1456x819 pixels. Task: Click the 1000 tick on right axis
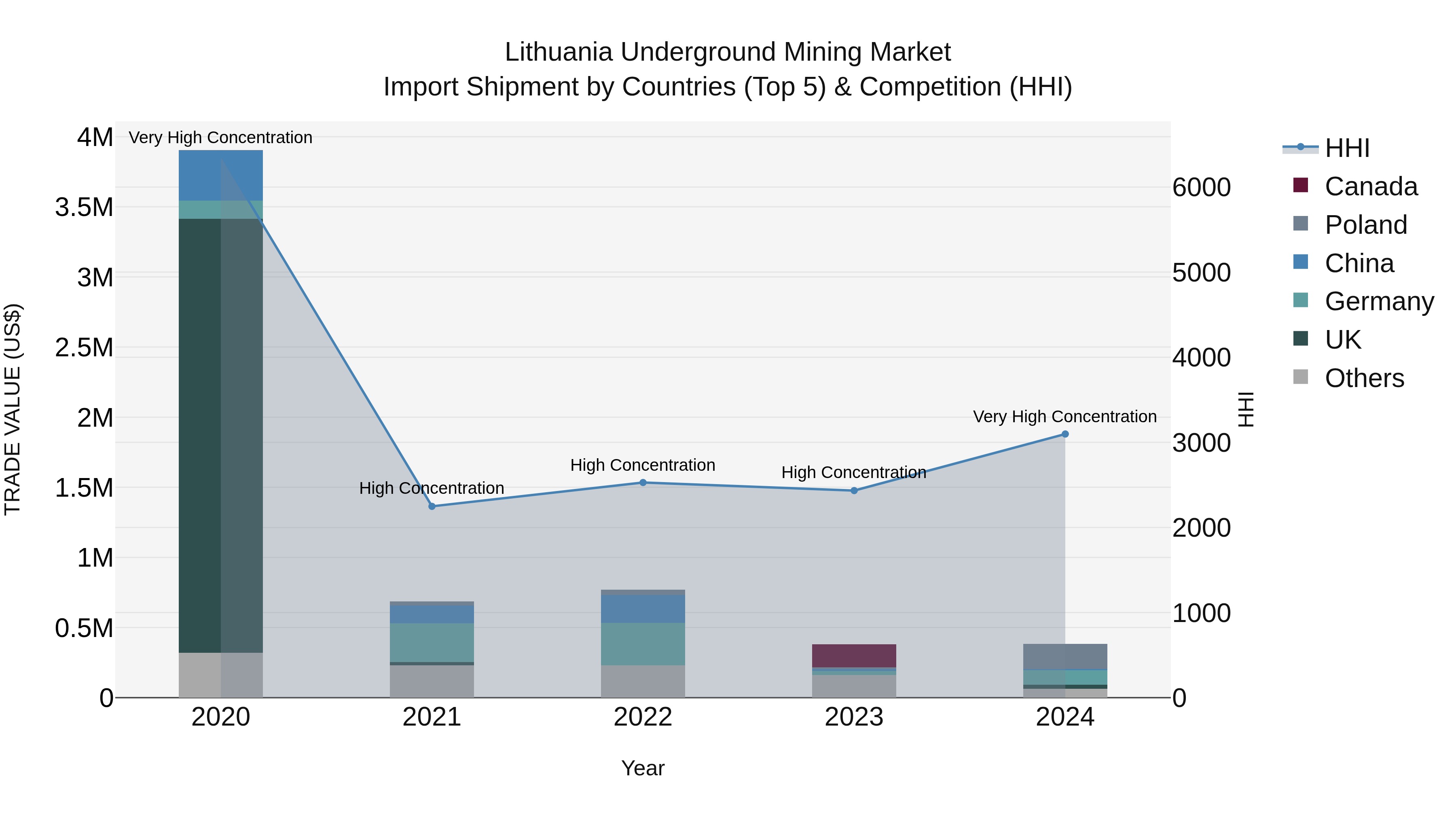(1202, 613)
